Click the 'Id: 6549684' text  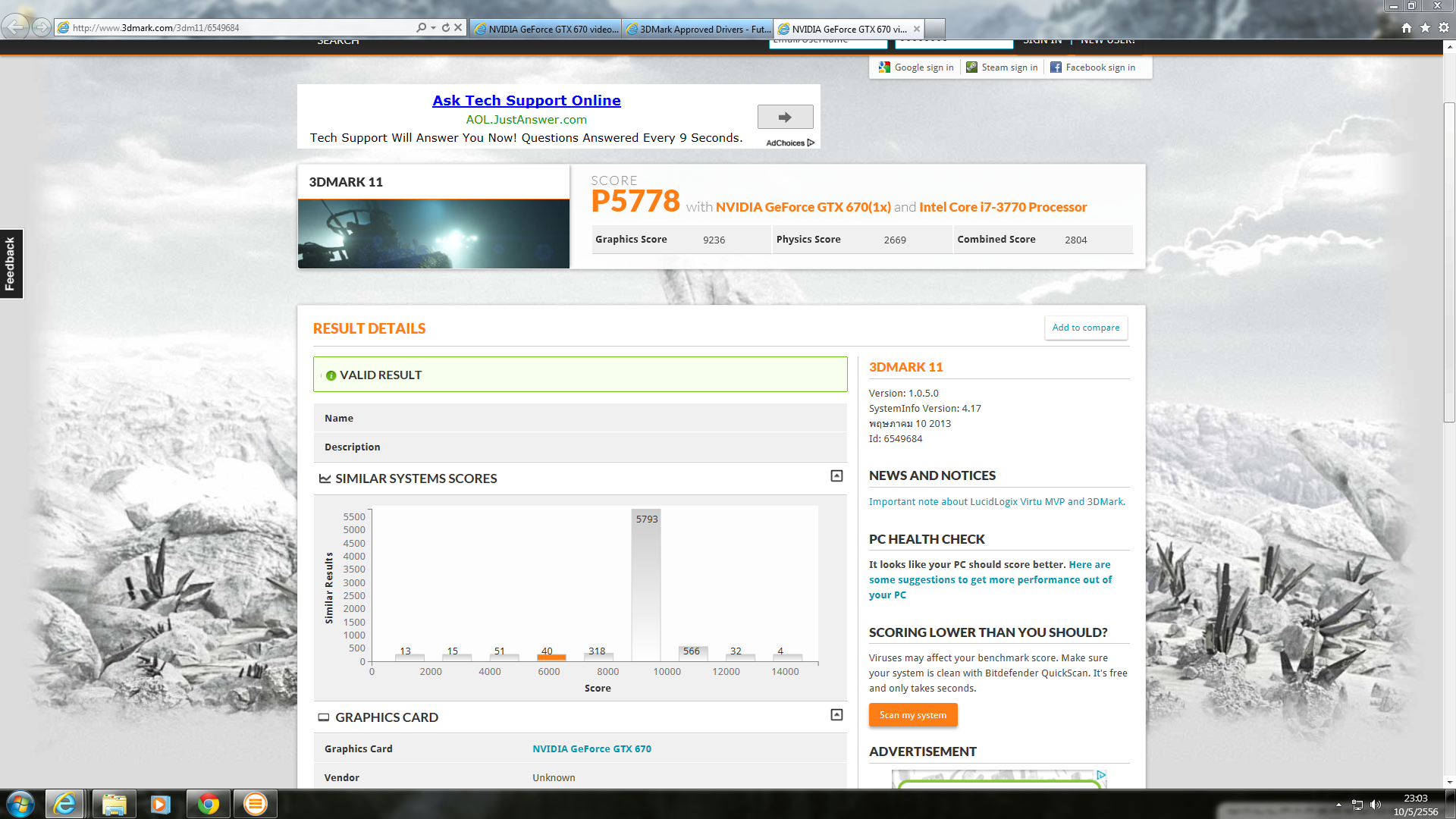[x=896, y=439]
